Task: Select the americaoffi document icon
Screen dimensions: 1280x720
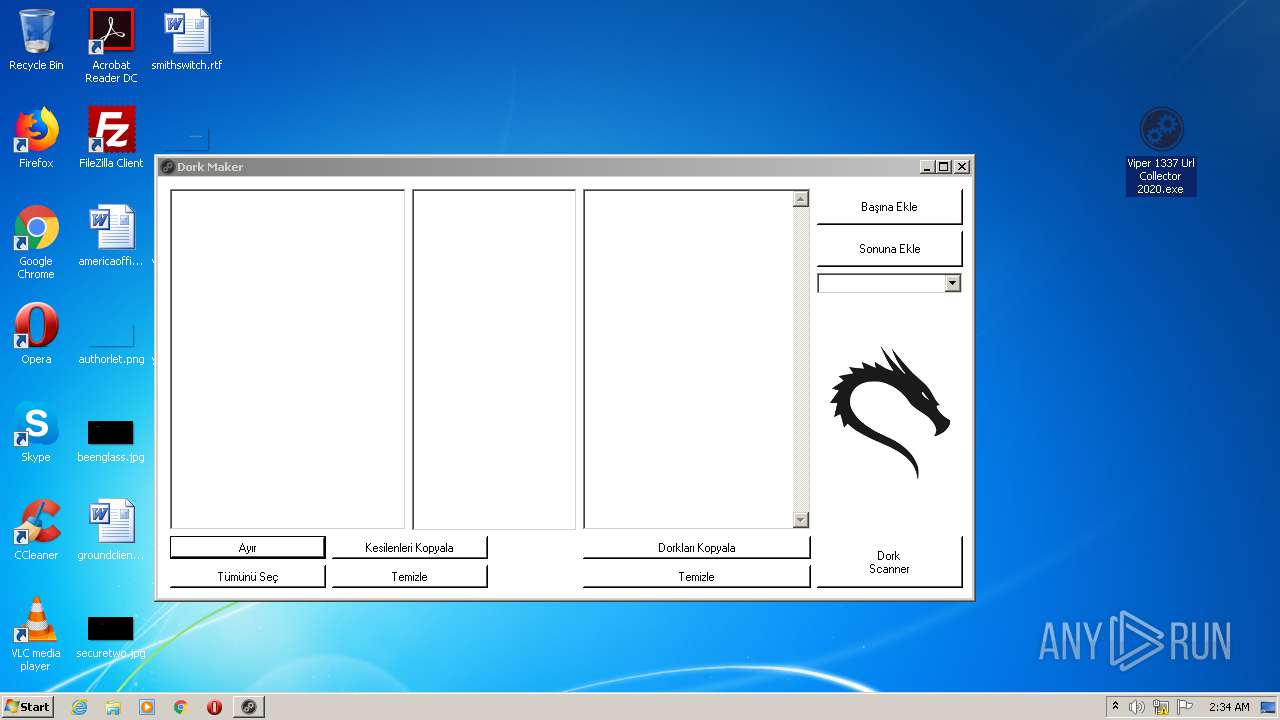Action: point(111,236)
